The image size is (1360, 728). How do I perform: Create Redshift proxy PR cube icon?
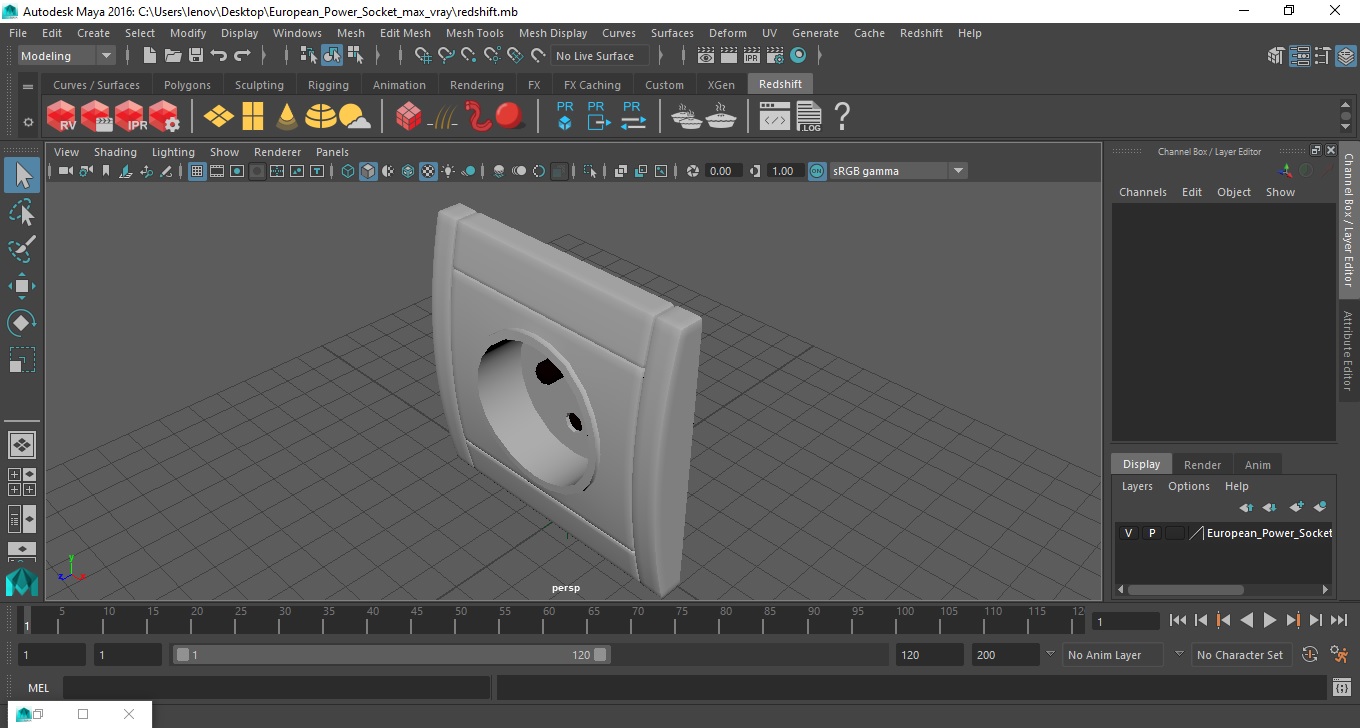565,116
